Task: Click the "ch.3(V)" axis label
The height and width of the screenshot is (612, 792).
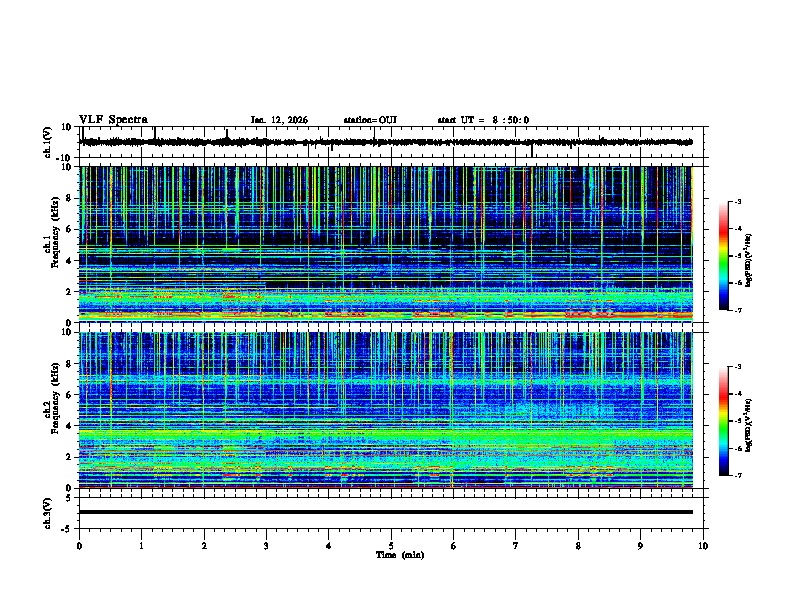Action: pos(48,514)
